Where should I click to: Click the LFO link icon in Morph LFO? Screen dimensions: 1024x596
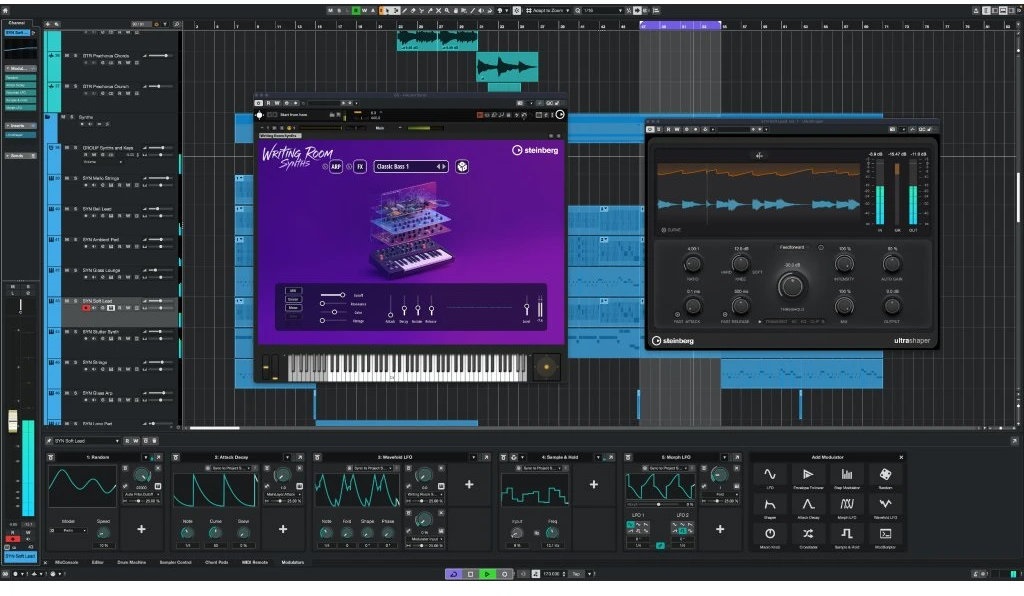tap(660, 545)
